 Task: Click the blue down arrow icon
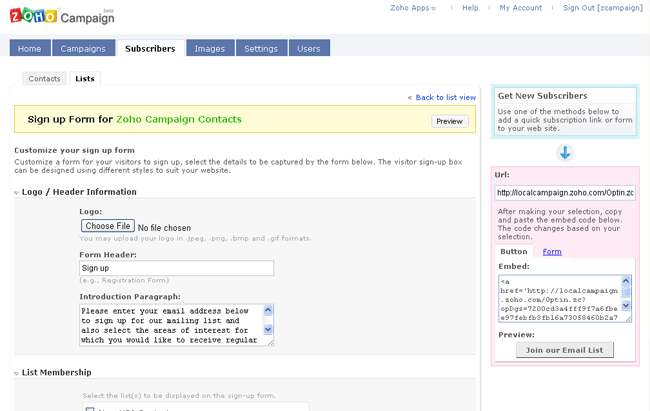(565, 153)
